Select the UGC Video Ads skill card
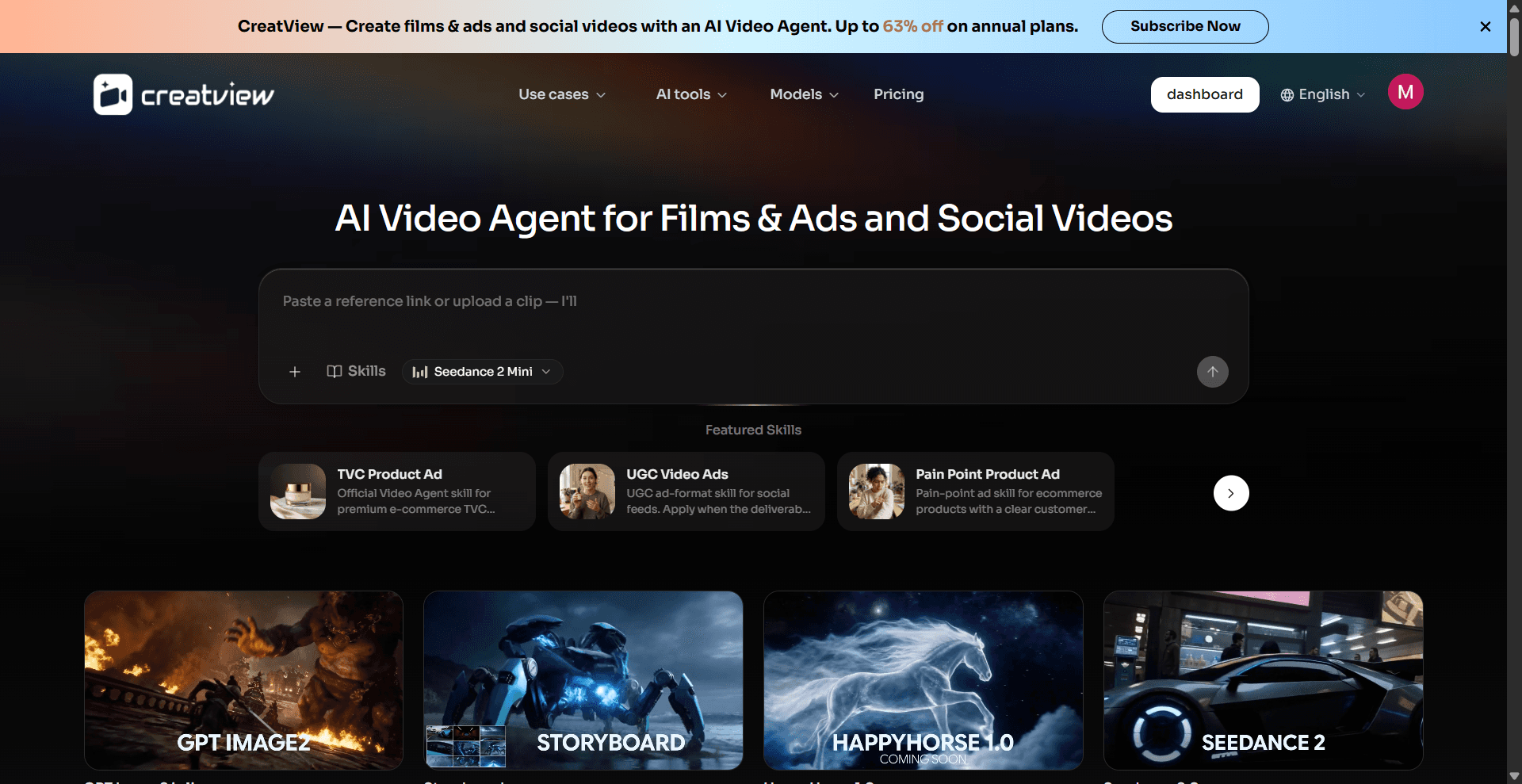Image resolution: width=1522 pixels, height=784 pixels. (686, 491)
